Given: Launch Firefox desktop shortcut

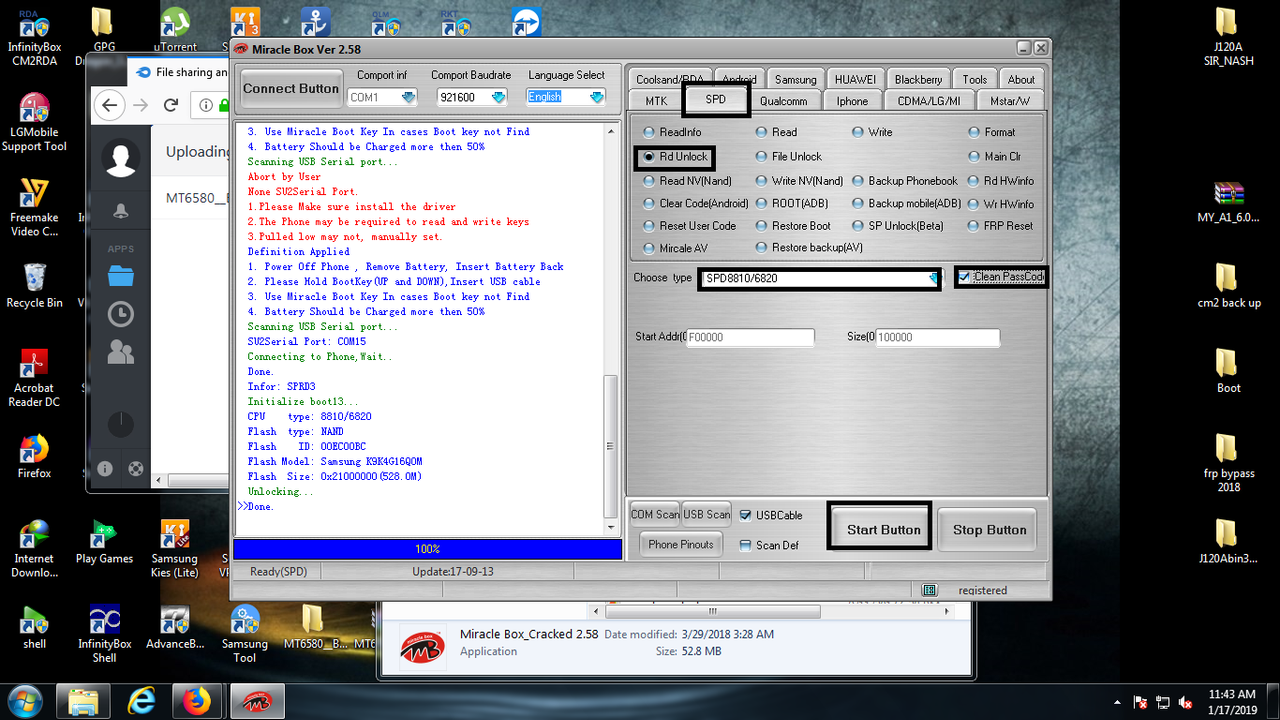Looking at the screenshot, I should coord(34,457).
